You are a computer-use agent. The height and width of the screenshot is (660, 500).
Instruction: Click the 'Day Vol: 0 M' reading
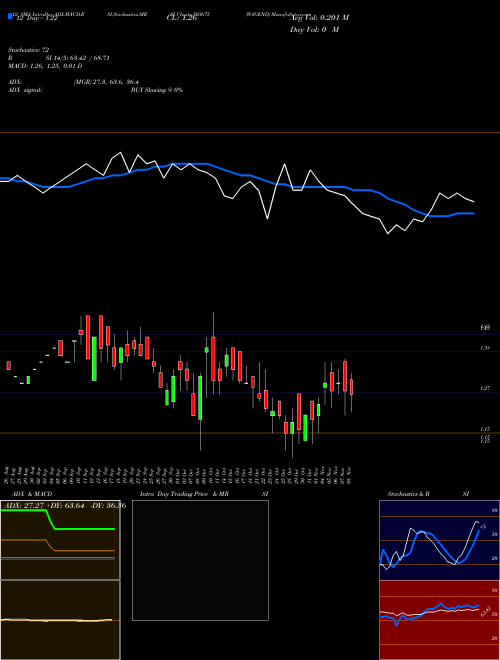[314, 30]
